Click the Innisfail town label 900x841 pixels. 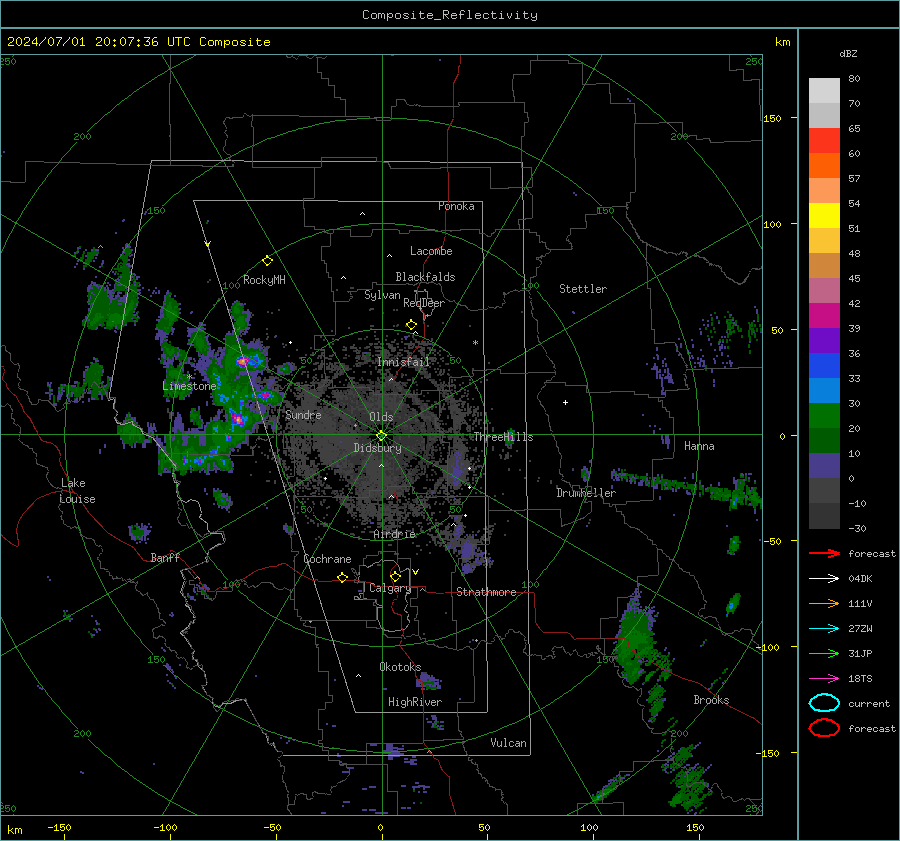point(403,362)
